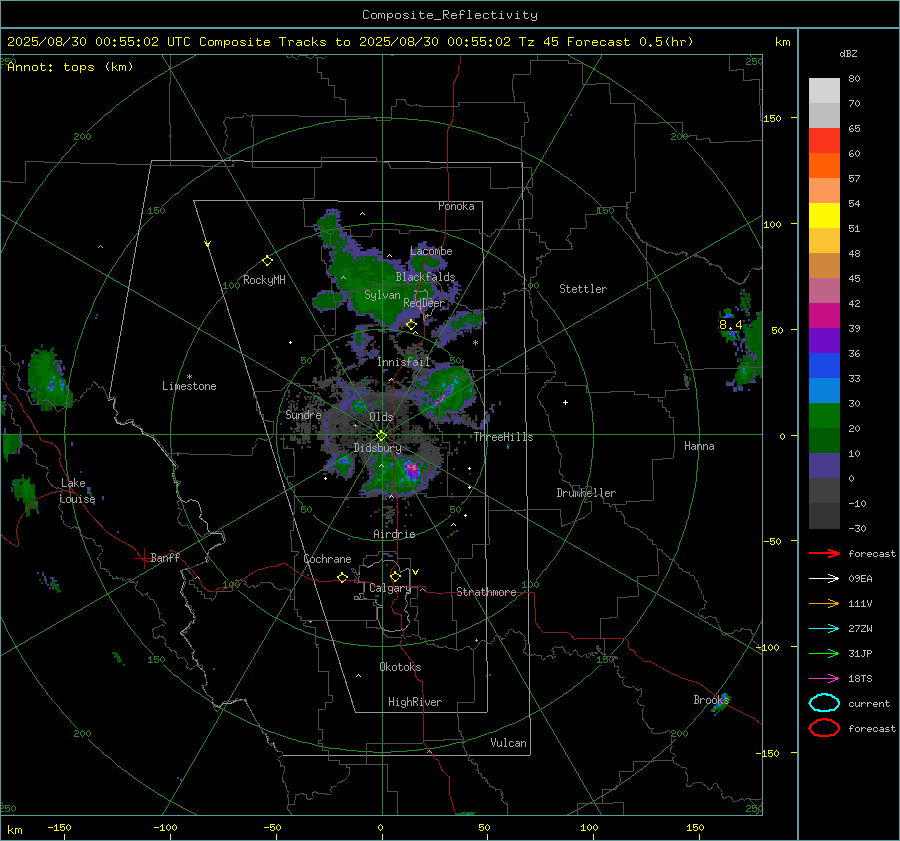
Task: Click the Brooks label
Action: coord(711,700)
